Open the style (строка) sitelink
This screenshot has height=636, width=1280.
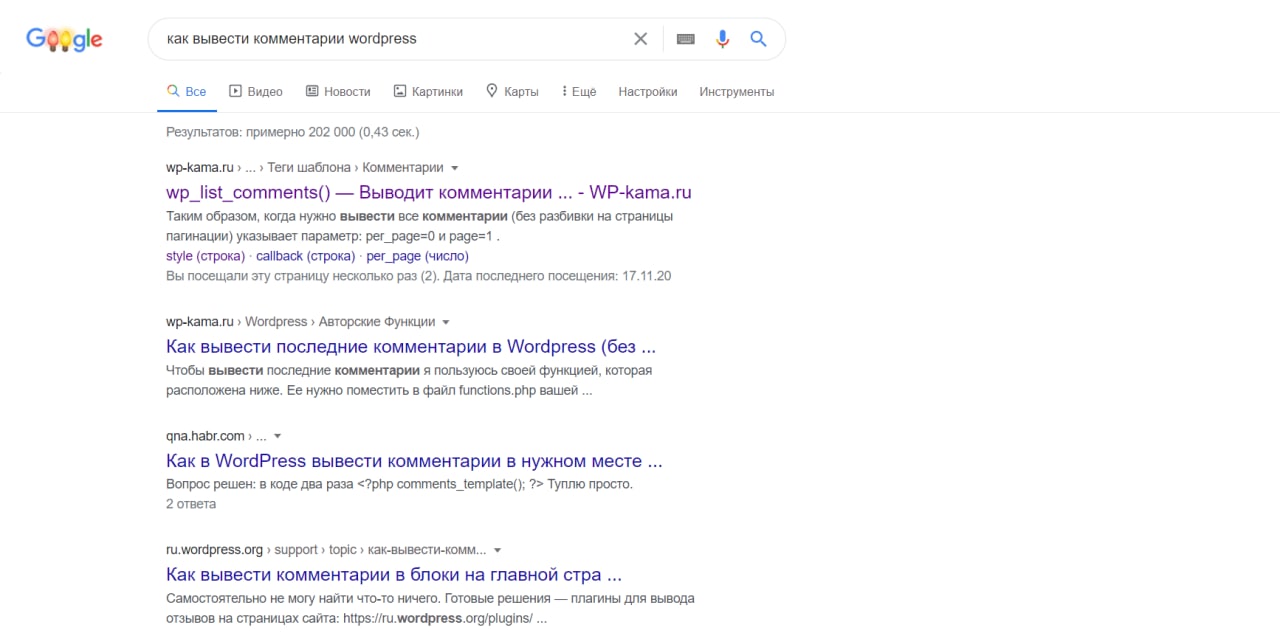[x=205, y=256]
